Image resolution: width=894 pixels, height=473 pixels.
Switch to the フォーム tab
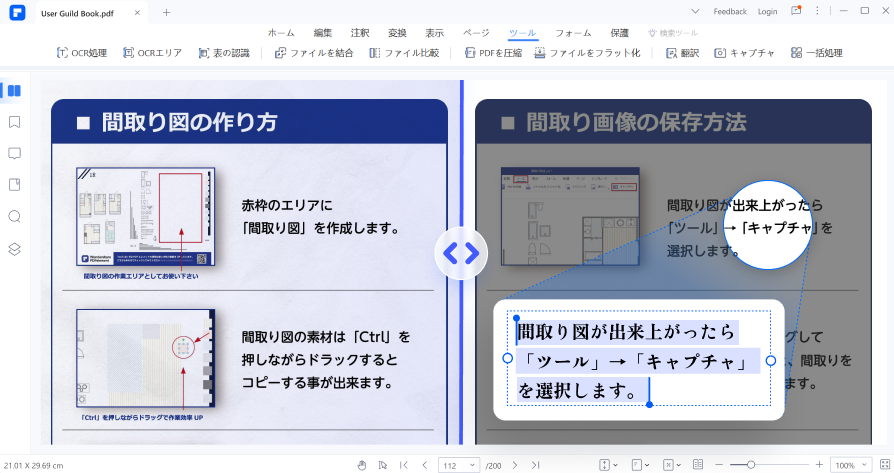tap(573, 33)
